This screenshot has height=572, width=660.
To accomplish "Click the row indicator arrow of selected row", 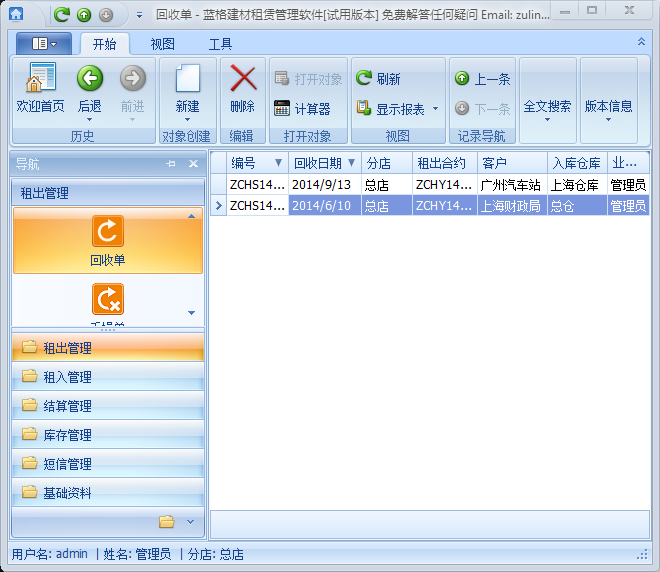I will pyautogui.click(x=218, y=205).
